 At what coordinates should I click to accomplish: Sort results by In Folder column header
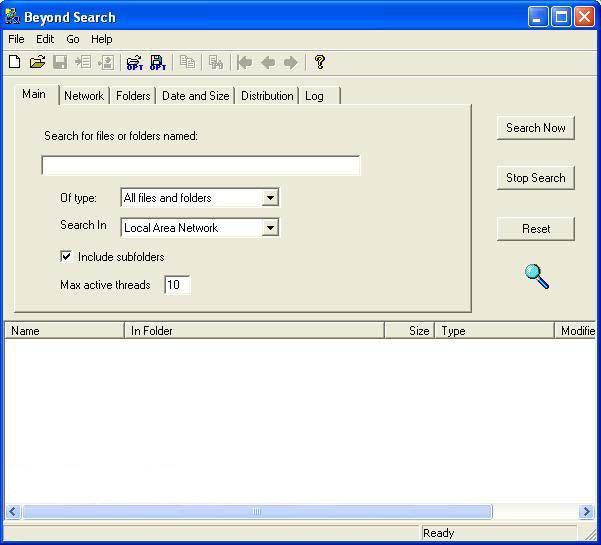point(255,331)
